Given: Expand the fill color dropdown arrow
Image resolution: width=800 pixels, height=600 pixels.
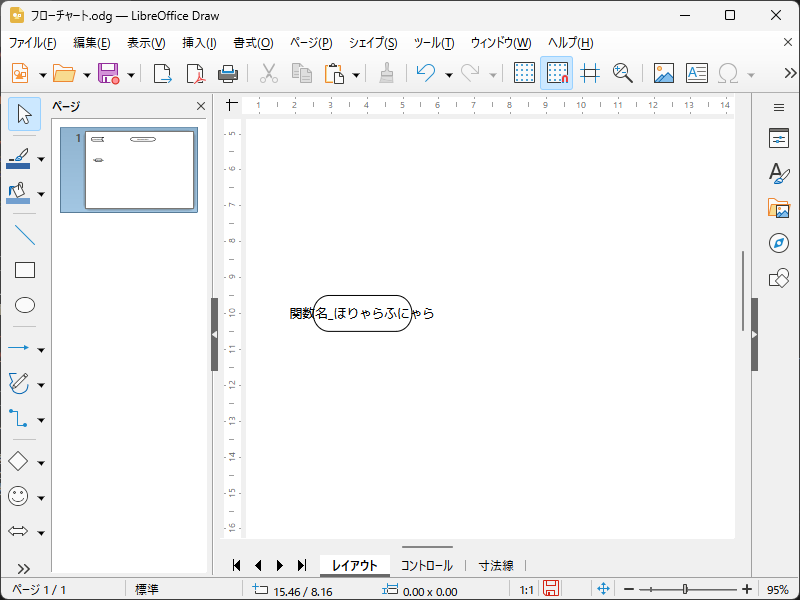Looking at the screenshot, I should [x=41, y=194].
